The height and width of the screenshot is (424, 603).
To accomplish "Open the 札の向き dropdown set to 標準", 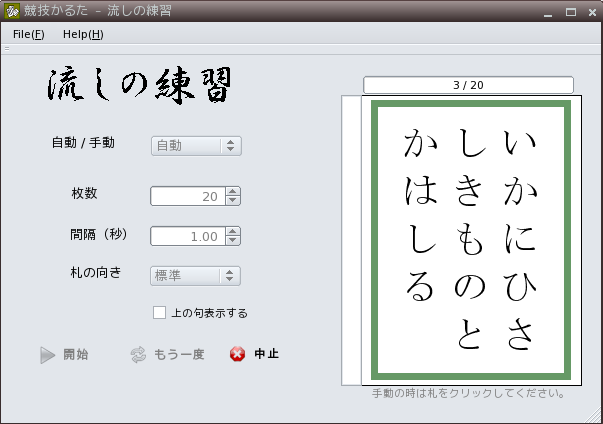I will click(195, 276).
